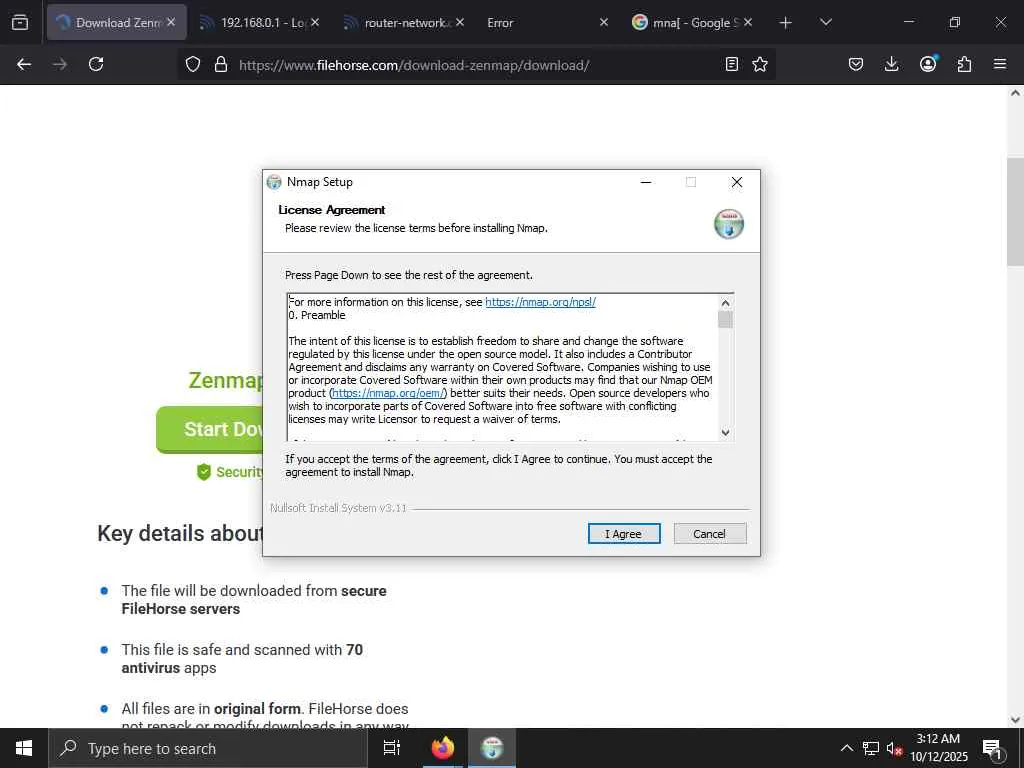Image resolution: width=1024 pixels, height=768 pixels.
Task: Close the 192.168.0.1 tab
Action: (x=315, y=22)
